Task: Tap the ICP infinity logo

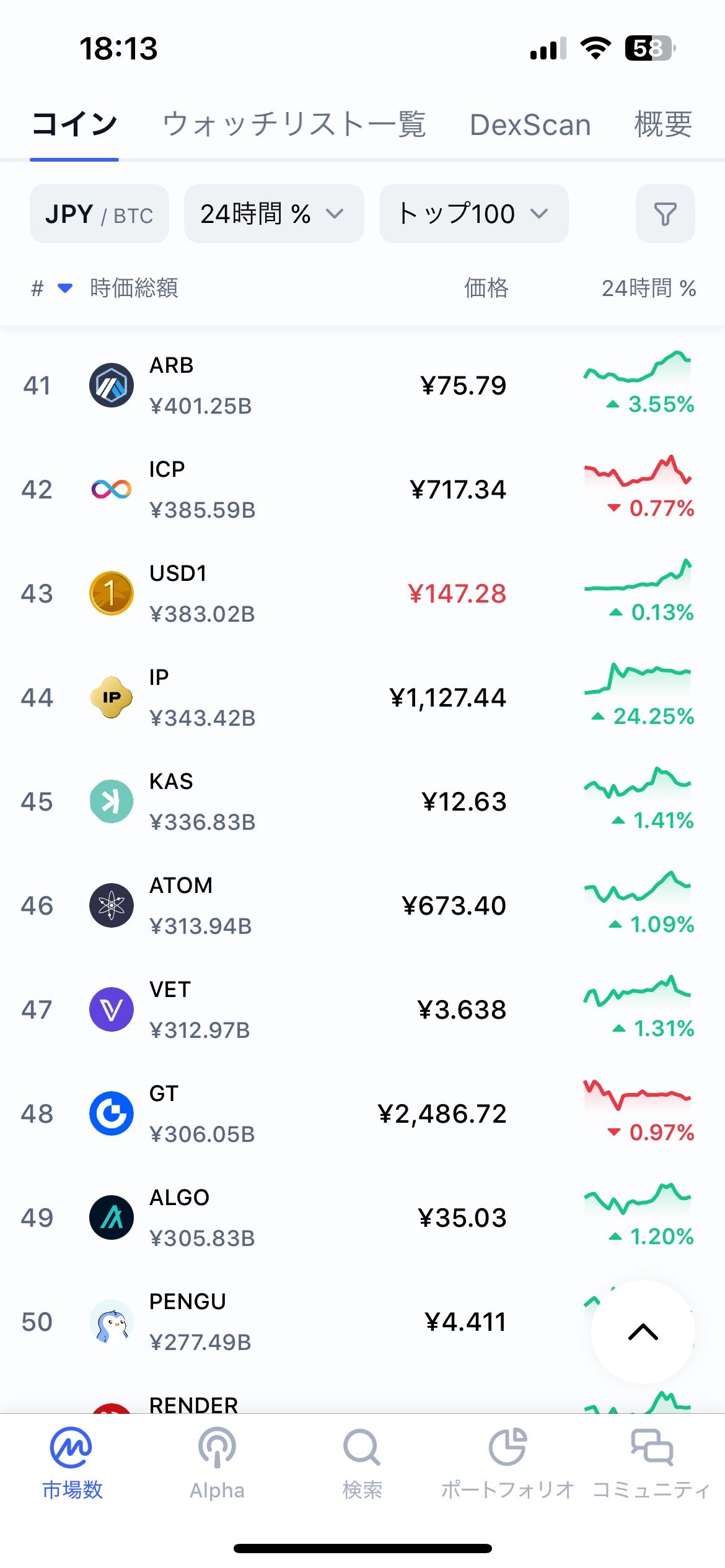Action: (112, 489)
